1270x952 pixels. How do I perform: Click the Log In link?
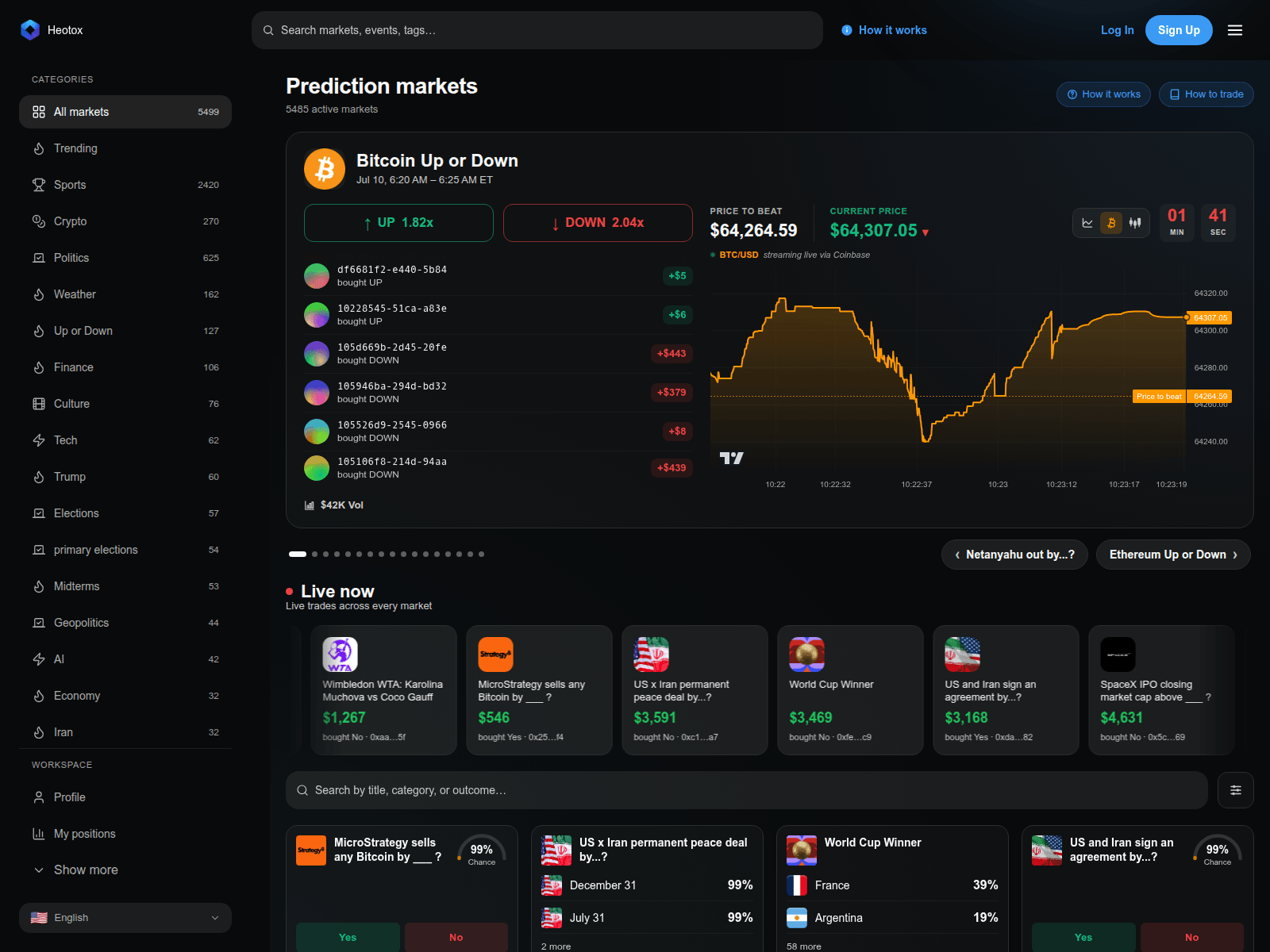coord(1117,30)
